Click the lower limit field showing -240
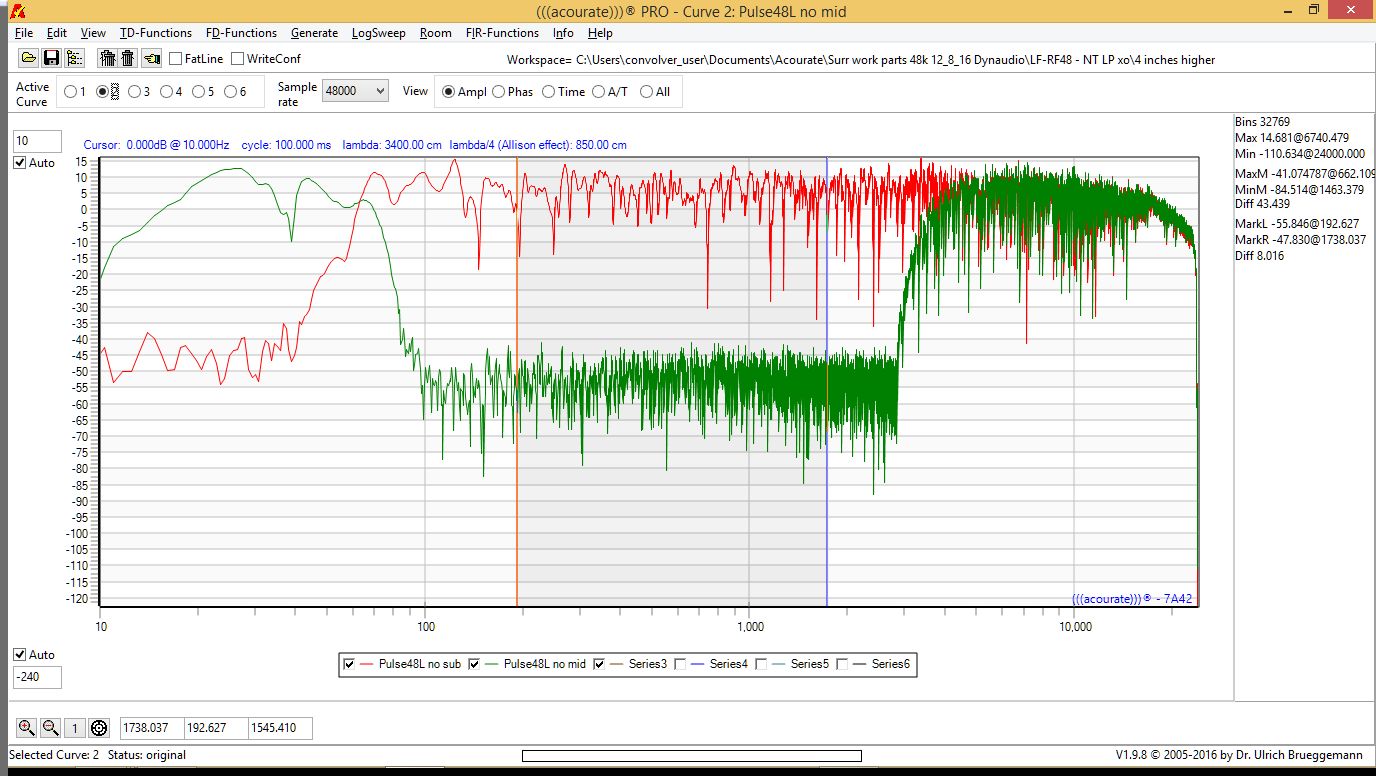The height and width of the screenshot is (776, 1376). pos(37,678)
